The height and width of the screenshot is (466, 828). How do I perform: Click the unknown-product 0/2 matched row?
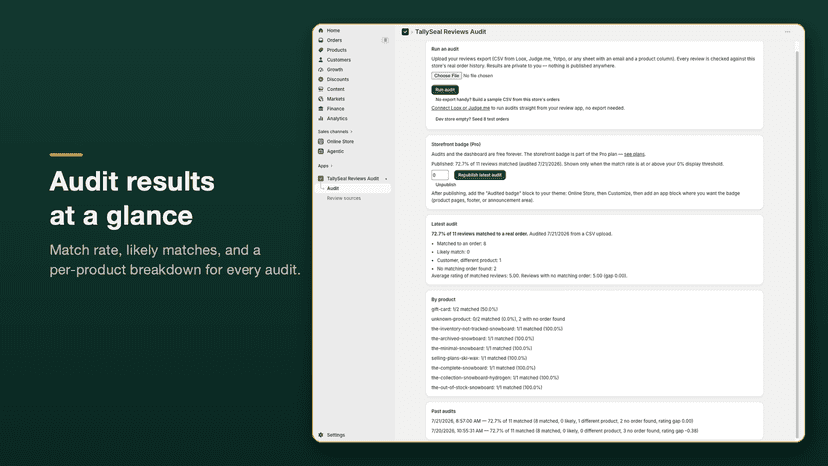[x=498, y=319]
